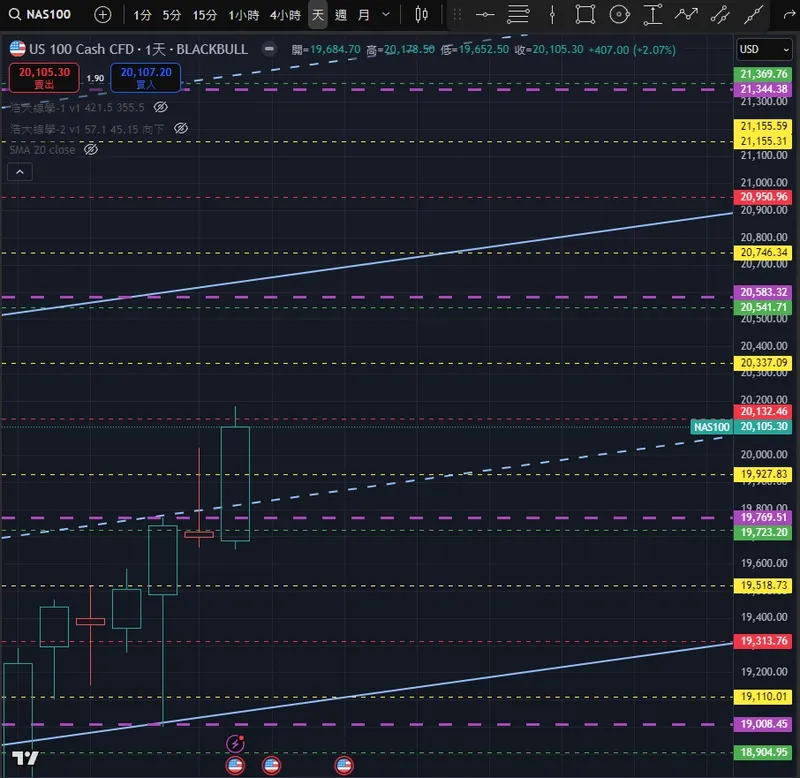Select the trend line drawing tool

(x=754, y=14)
